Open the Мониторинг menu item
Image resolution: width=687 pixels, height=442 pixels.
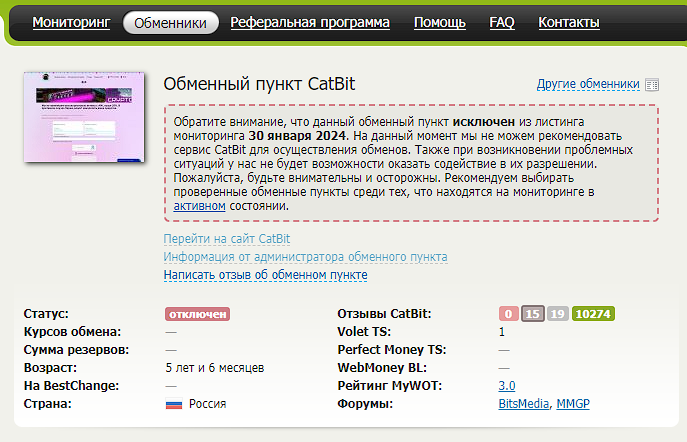[71, 22]
